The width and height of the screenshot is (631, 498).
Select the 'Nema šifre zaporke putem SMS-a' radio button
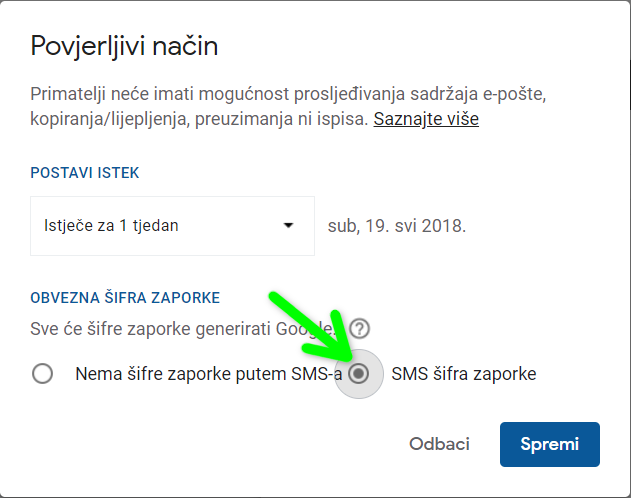point(42,374)
